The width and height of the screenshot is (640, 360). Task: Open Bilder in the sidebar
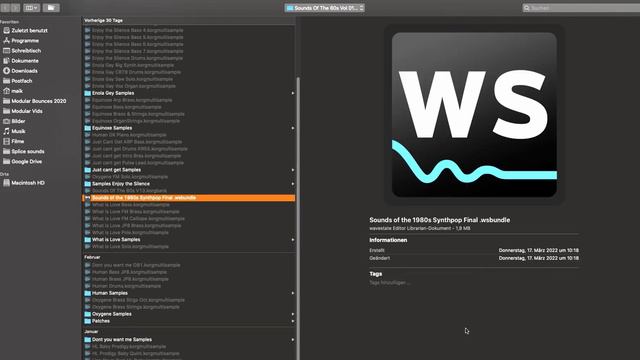14,121
